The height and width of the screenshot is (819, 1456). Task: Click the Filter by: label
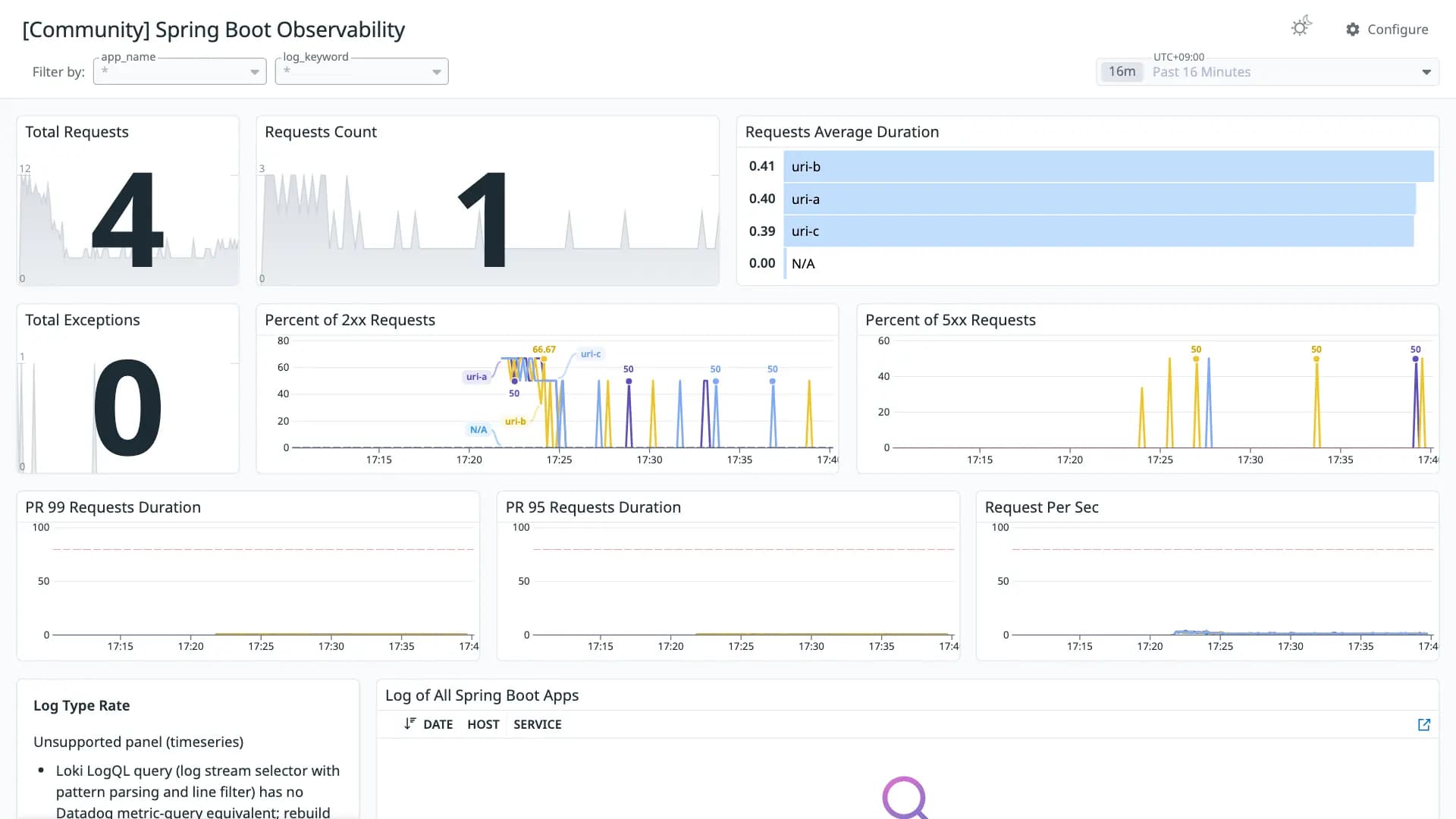coord(58,72)
